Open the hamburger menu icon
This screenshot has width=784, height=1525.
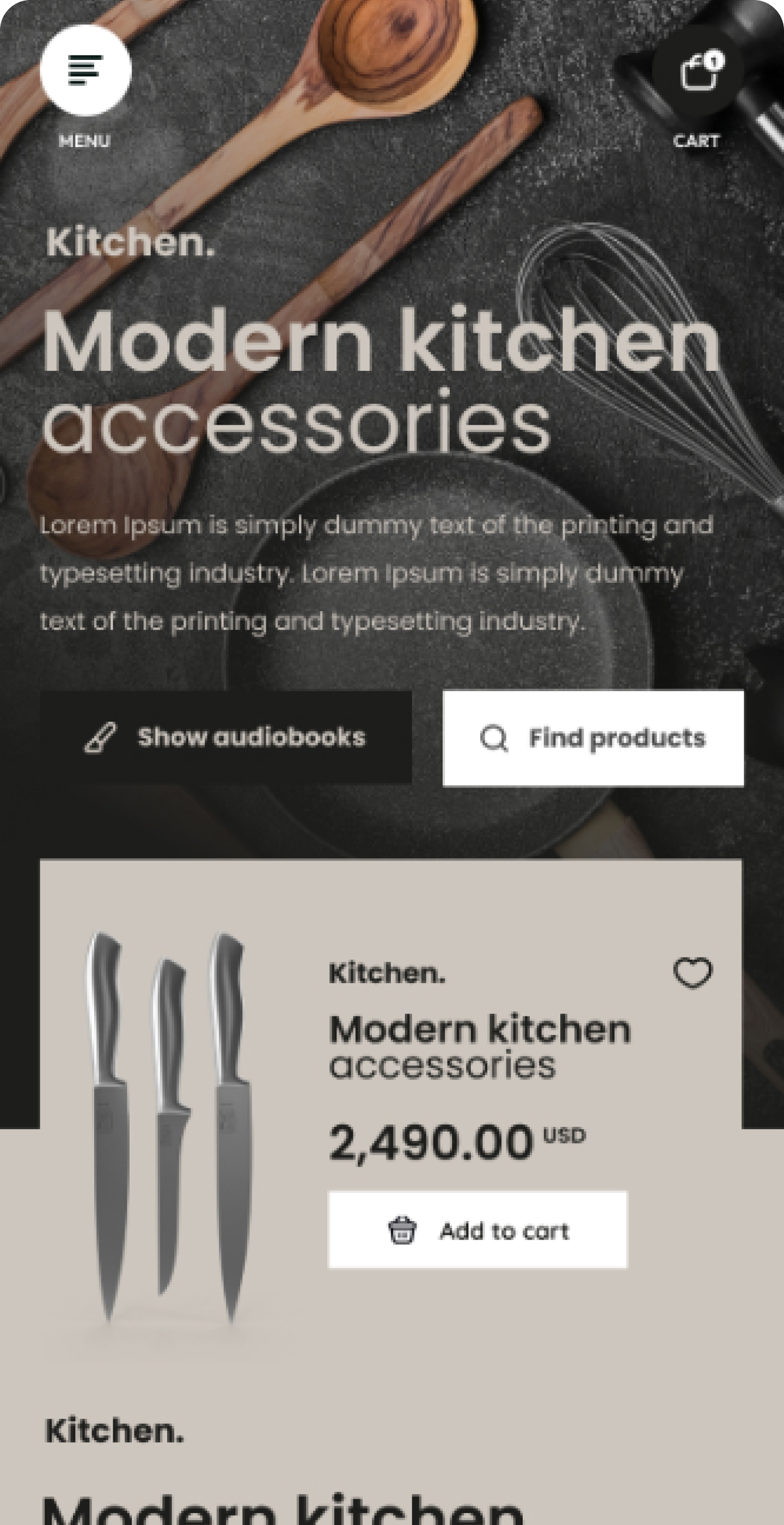86,70
